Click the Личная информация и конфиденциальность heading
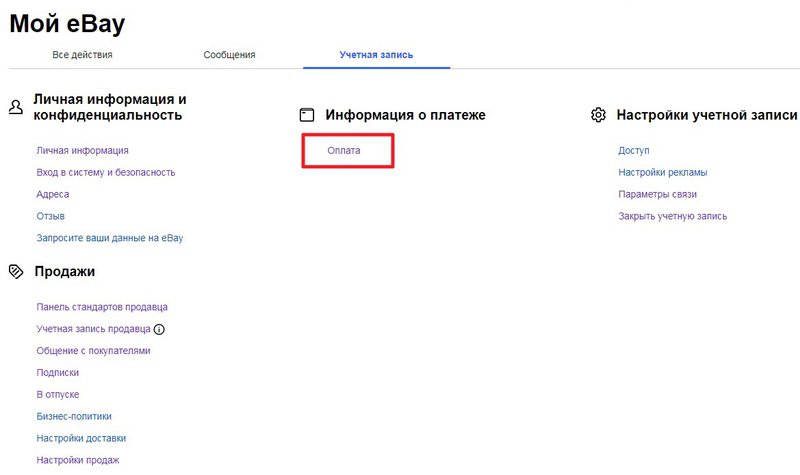 (110, 107)
